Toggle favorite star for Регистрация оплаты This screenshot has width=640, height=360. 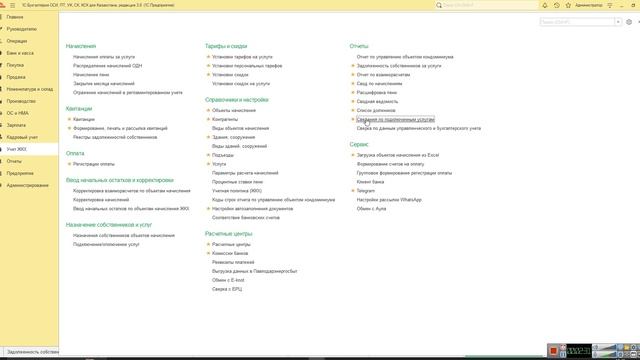pyautogui.click(x=69, y=164)
